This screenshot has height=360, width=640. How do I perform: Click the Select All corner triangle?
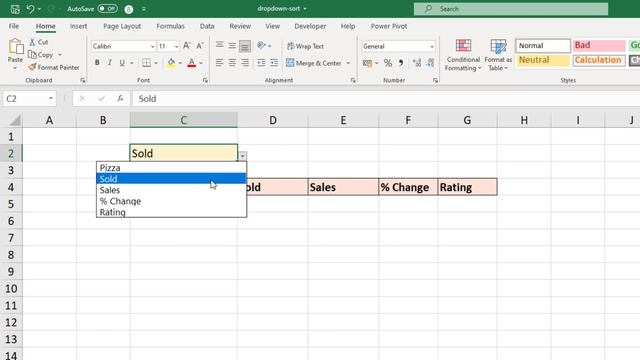[15, 120]
